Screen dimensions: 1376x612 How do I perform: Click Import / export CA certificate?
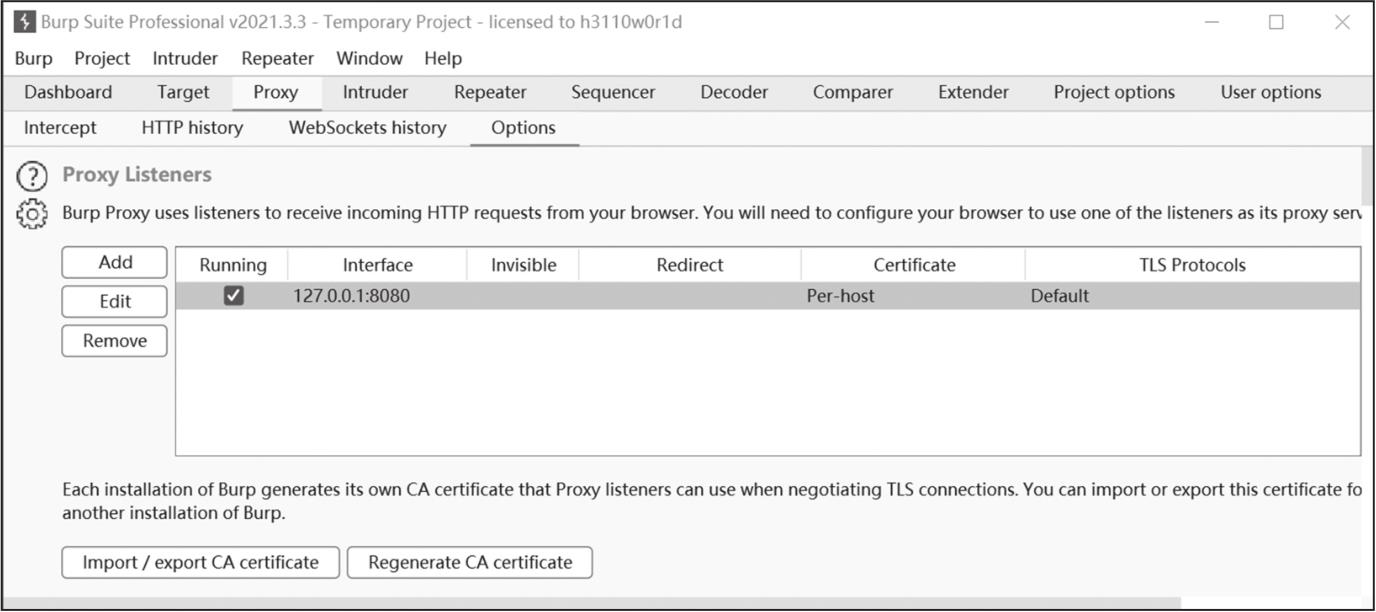(x=201, y=562)
